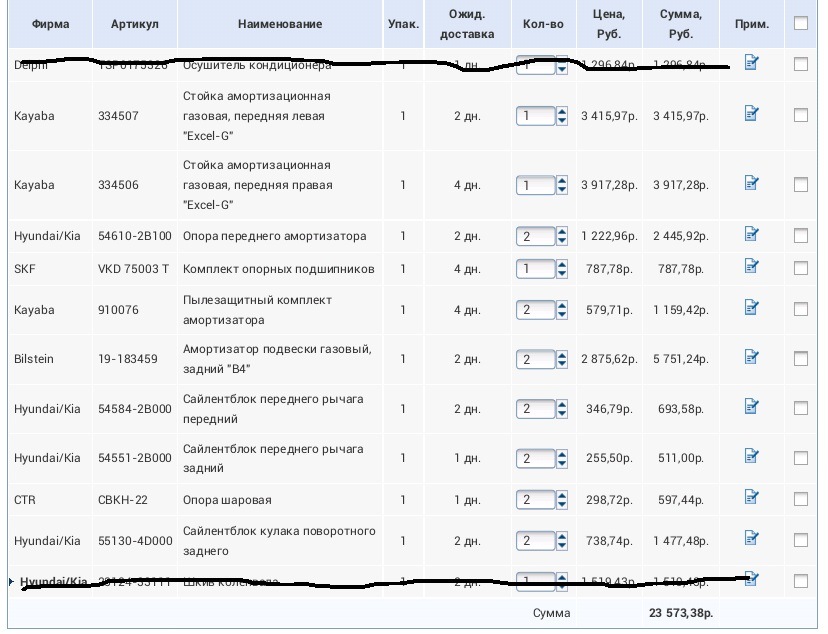Check the CTR ball joint row checkbox

tap(798, 498)
